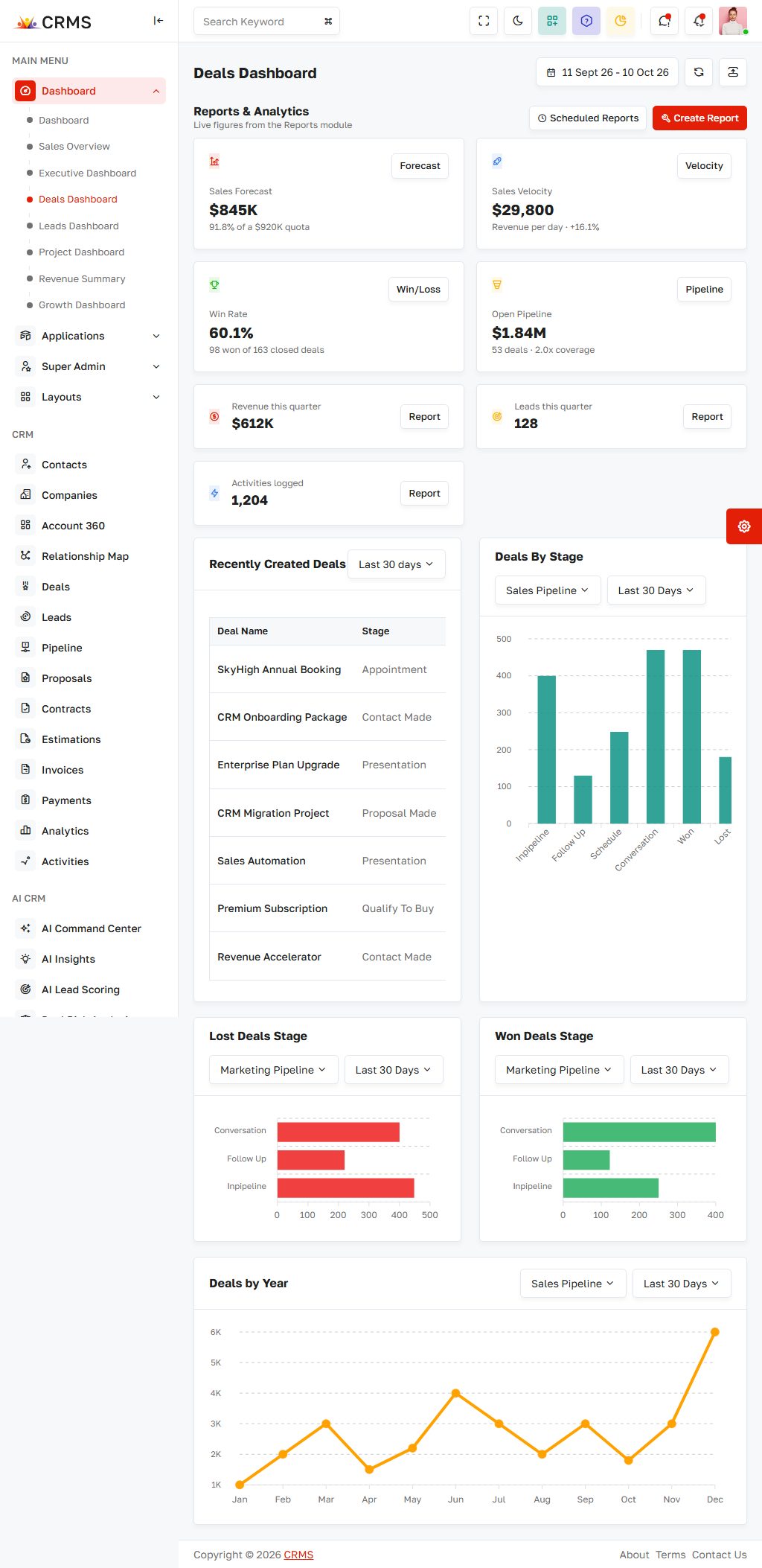Go to Executive Dashboard submenu item
Viewport: 762px width, 1568px height.
tap(87, 173)
